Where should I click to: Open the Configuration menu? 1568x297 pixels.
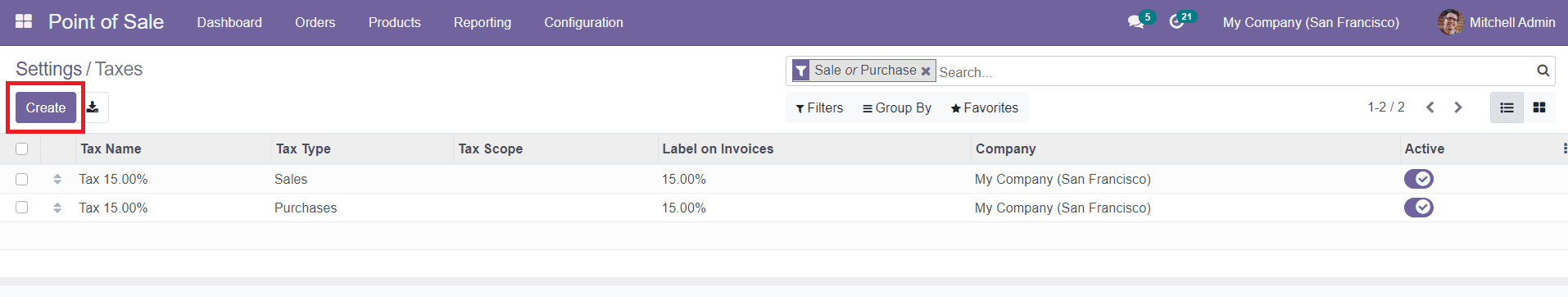584,22
